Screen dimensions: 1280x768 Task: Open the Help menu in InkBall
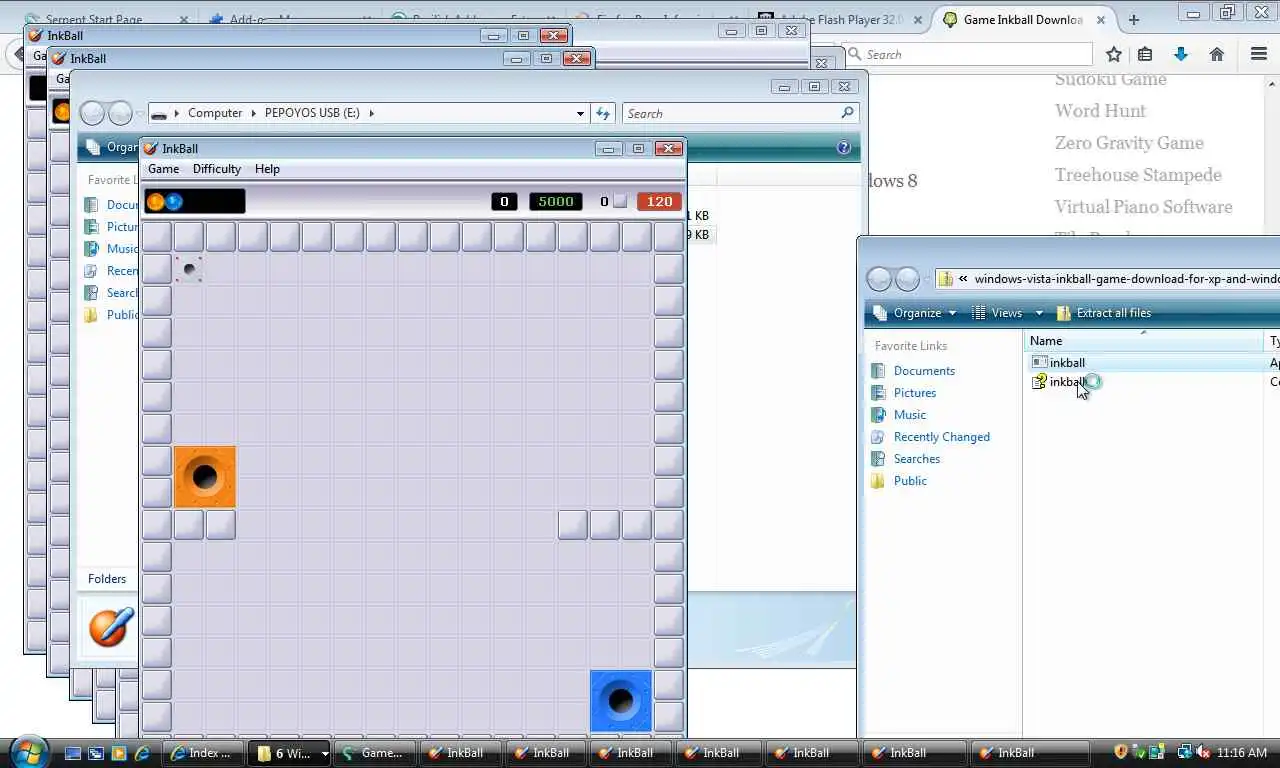267,169
